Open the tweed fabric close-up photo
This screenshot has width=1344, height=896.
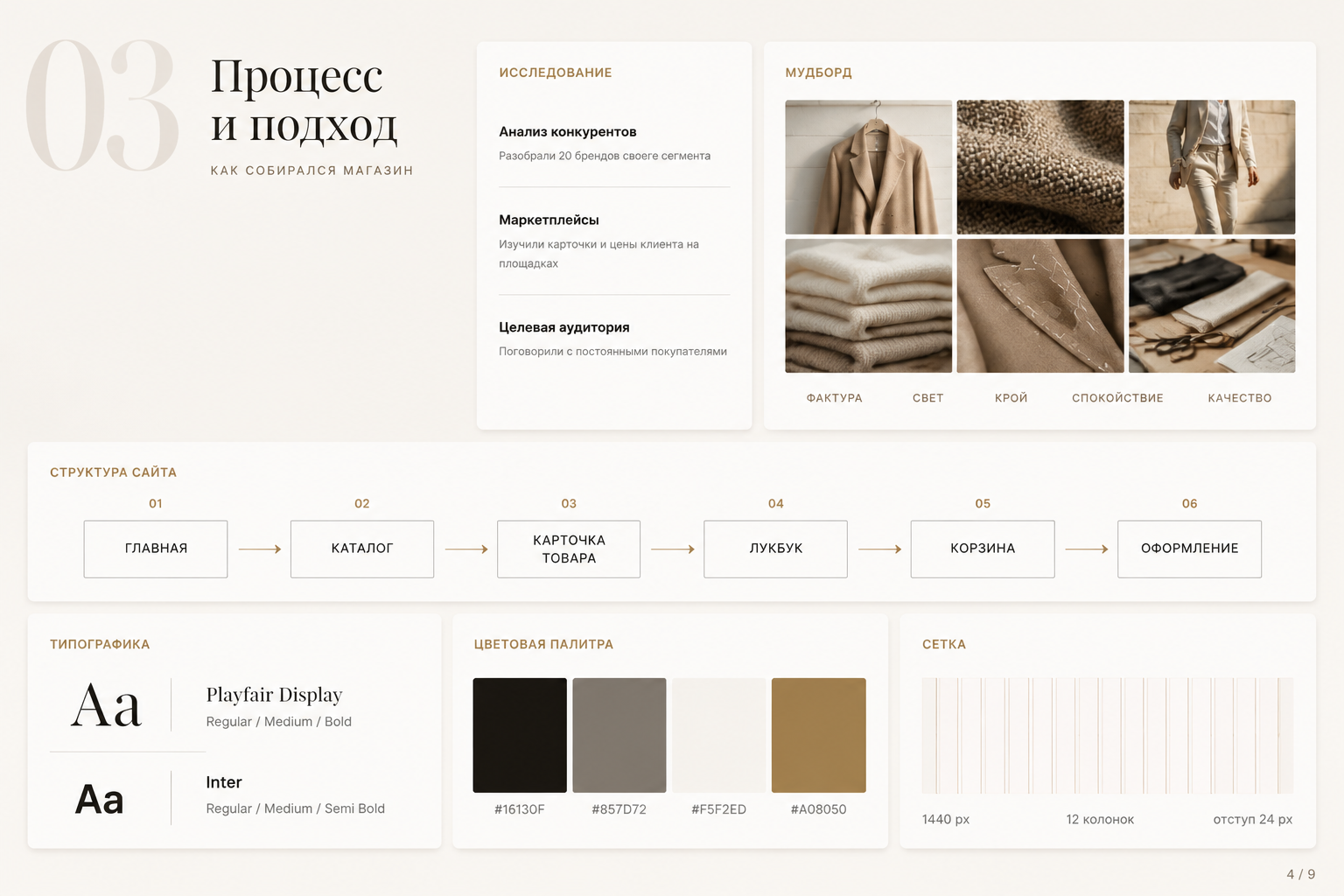click(x=1040, y=167)
